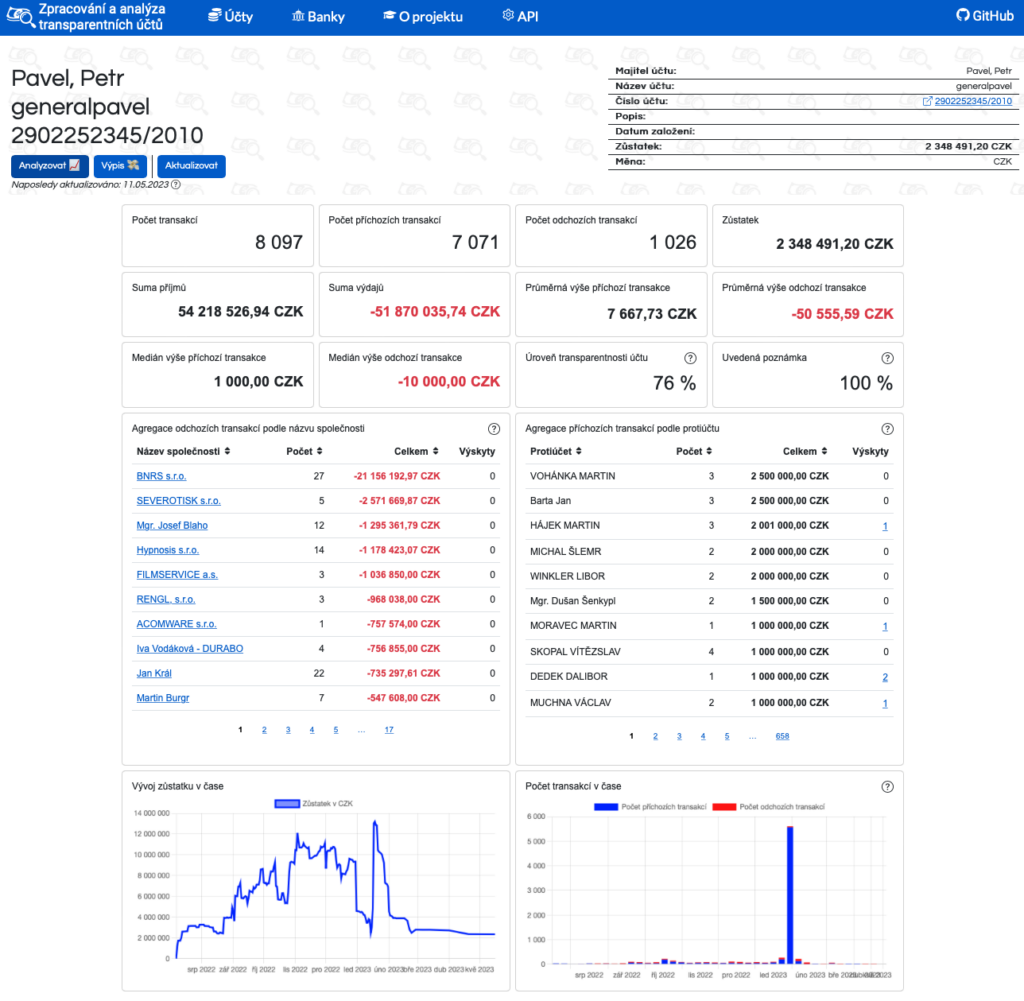
Task: Toggle red Počet odchozích transakcí legend swatch
Action: [724, 807]
